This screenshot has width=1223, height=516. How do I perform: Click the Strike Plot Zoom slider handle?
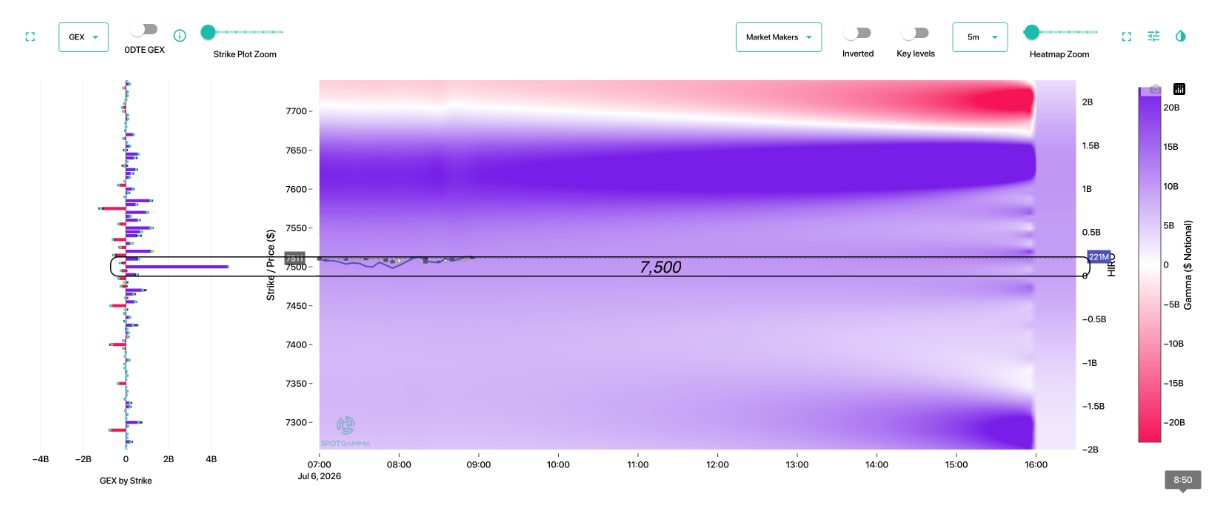coord(208,32)
